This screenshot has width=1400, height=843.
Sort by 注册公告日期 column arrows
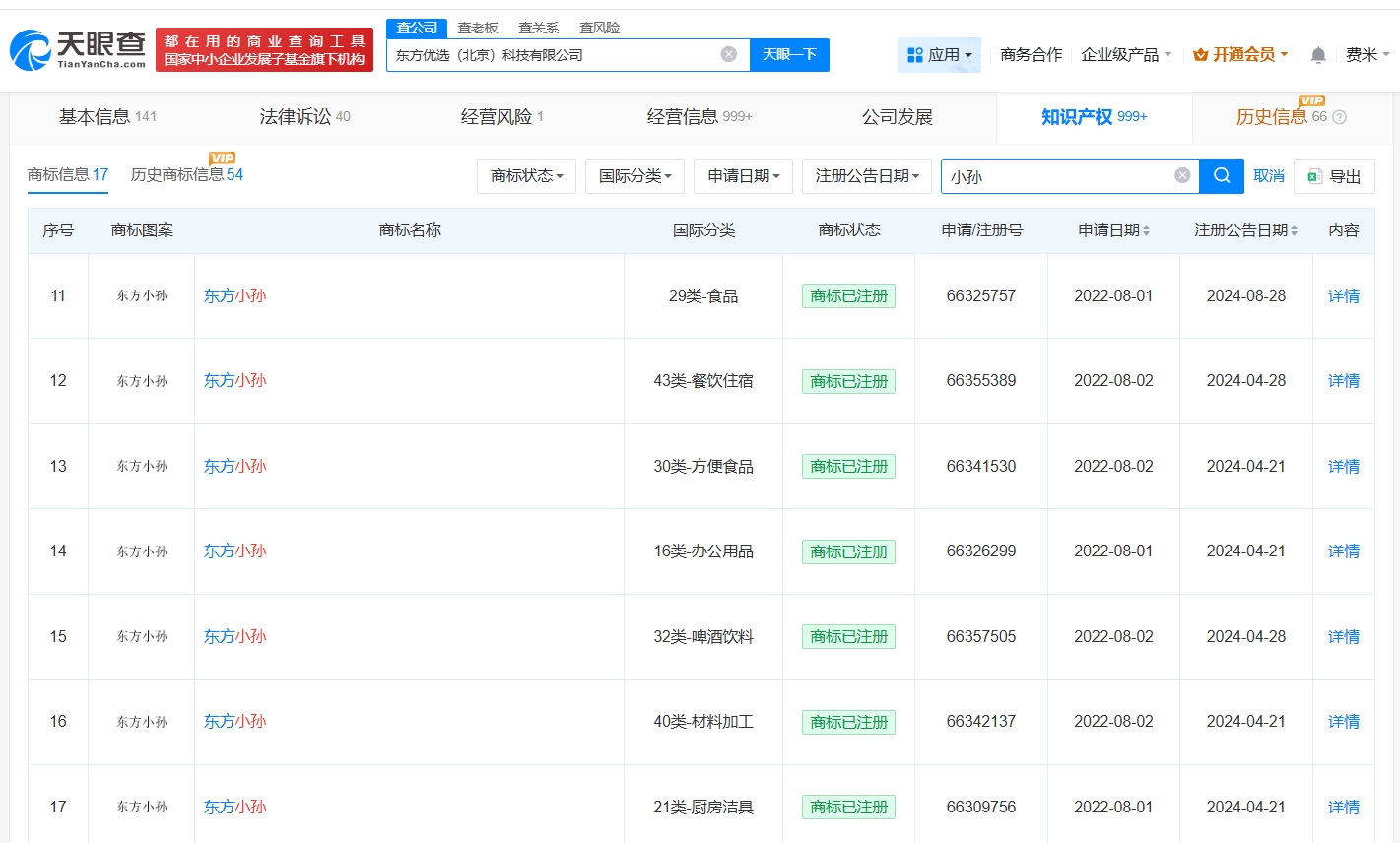click(1294, 230)
